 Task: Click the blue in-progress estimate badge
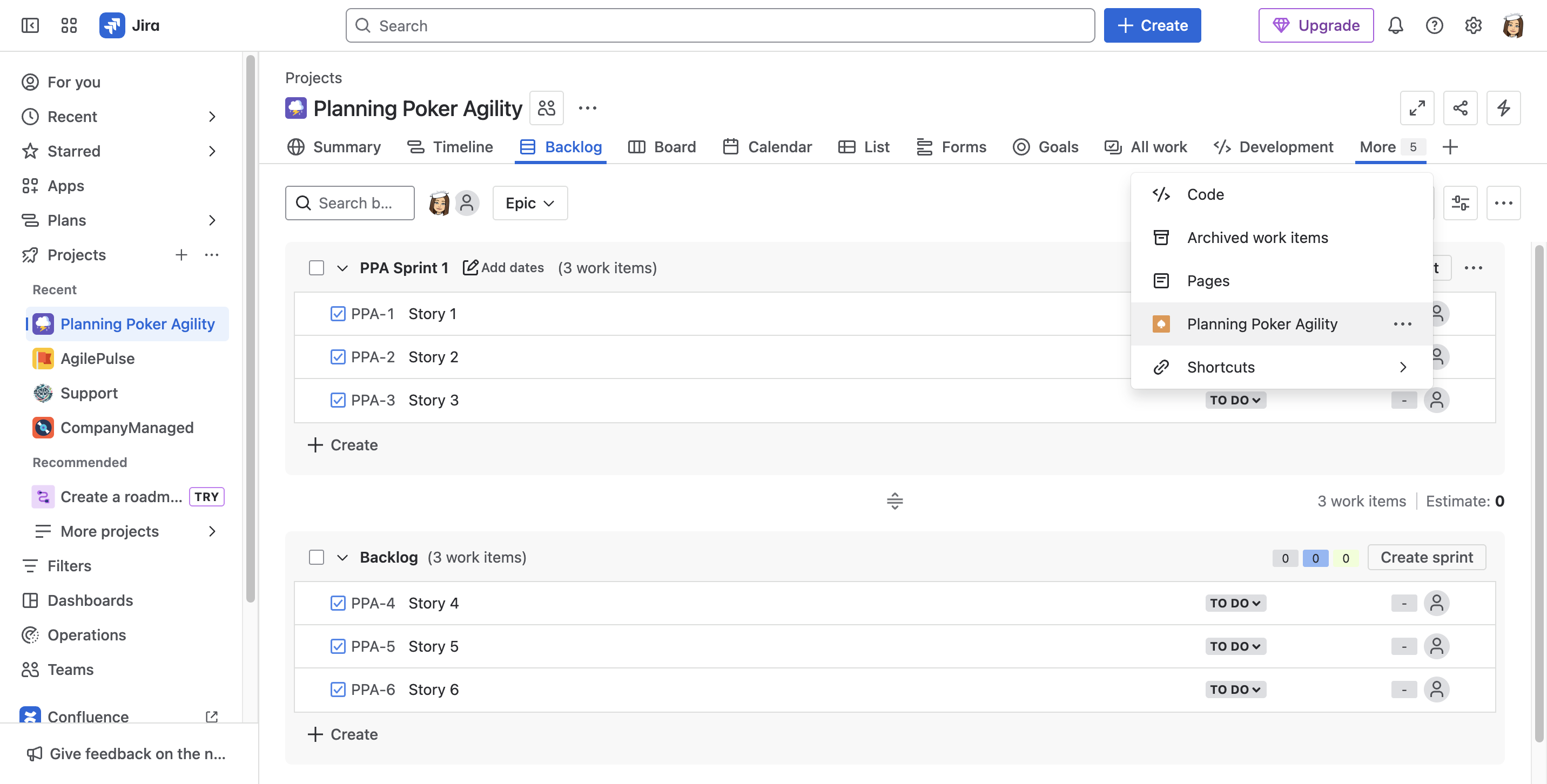(x=1315, y=558)
